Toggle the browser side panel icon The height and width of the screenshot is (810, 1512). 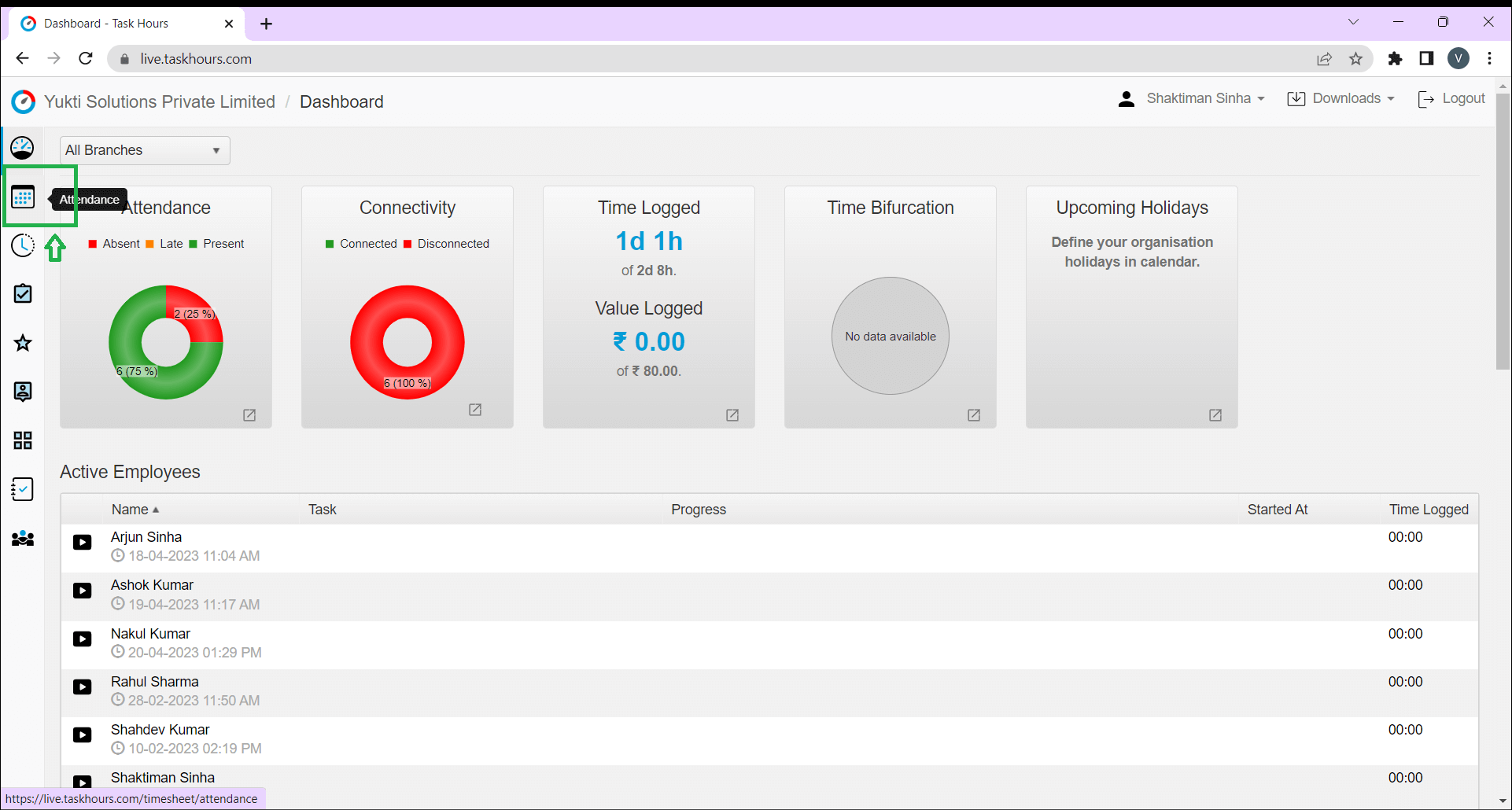pyautogui.click(x=1426, y=58)
